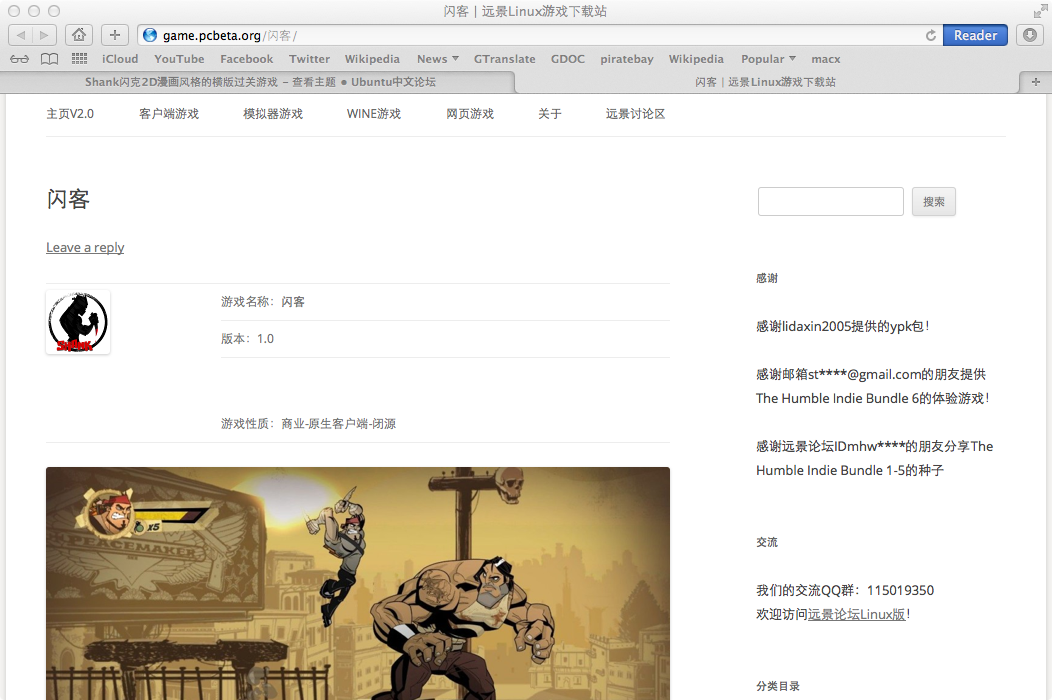Click the globe site icon in address bar
Screen dimensions: 1052x700
[x=150, y=36]
